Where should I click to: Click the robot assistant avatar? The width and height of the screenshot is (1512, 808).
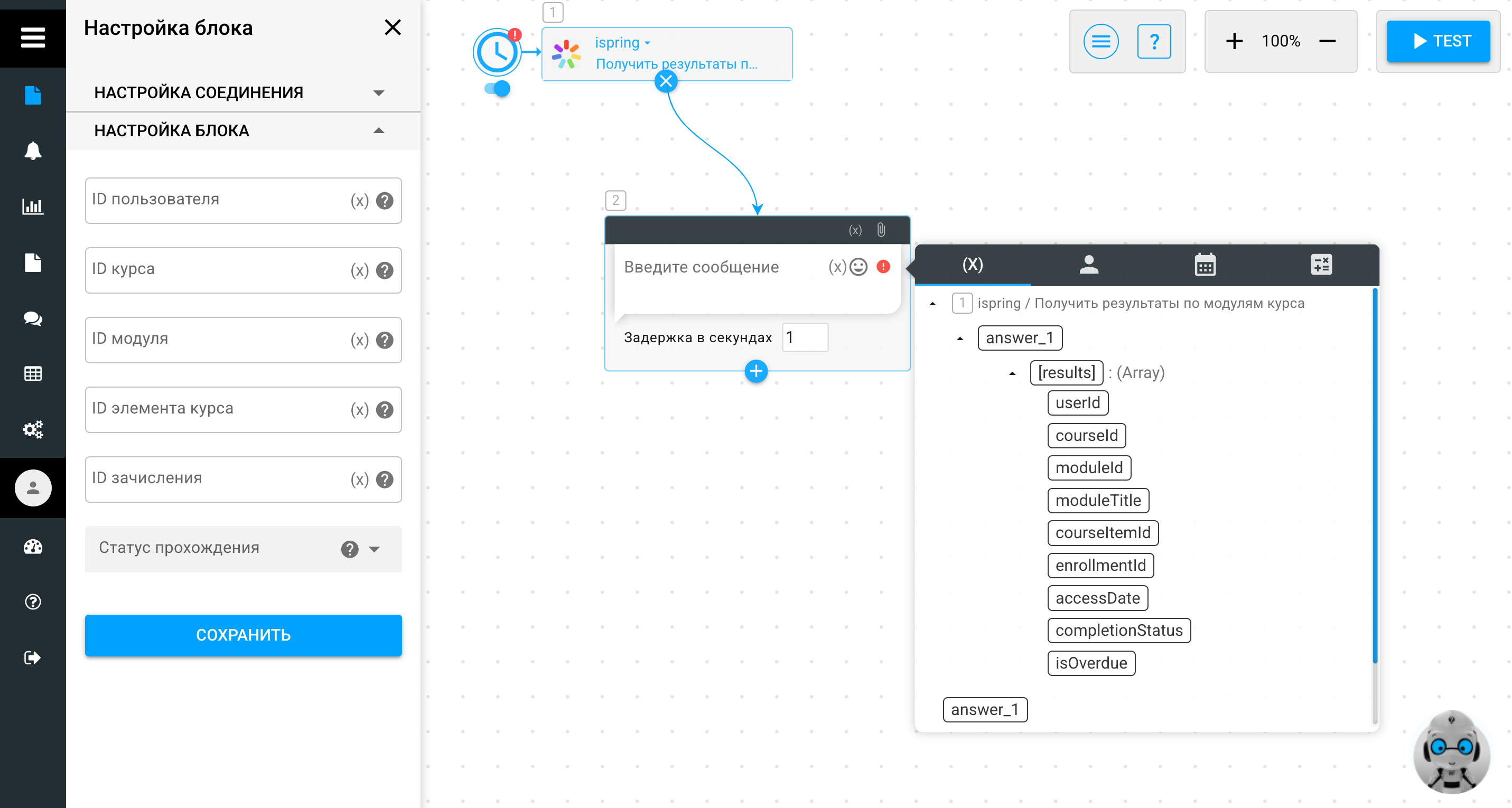pyautogui.click(x=1452, y=752)
